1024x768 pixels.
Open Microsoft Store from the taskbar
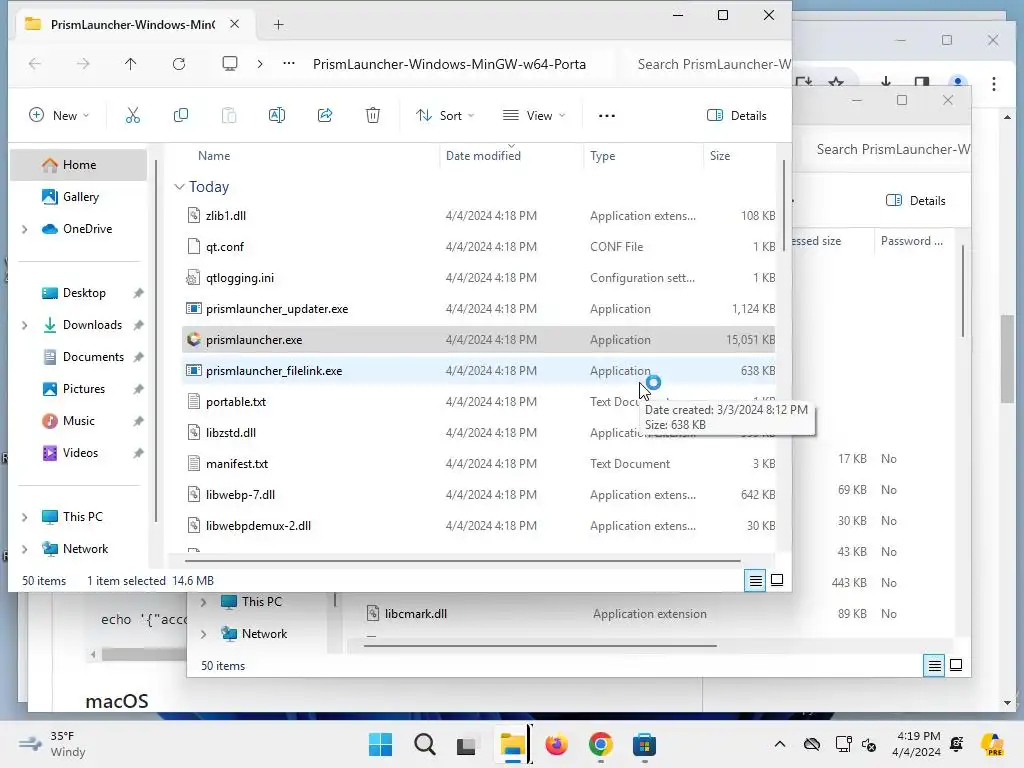tap(644, 744)
